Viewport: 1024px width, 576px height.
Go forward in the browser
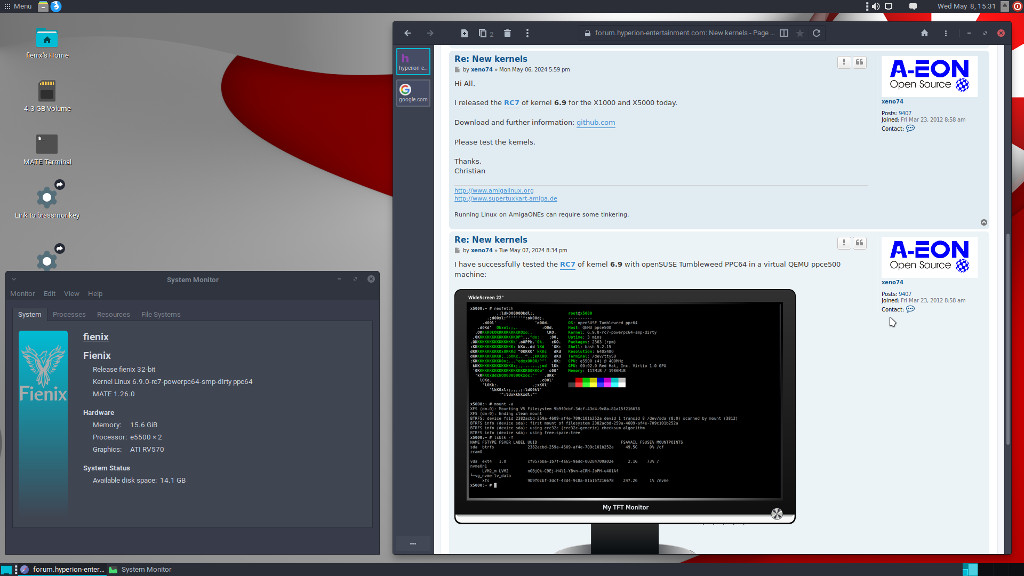tap(430, 33)
